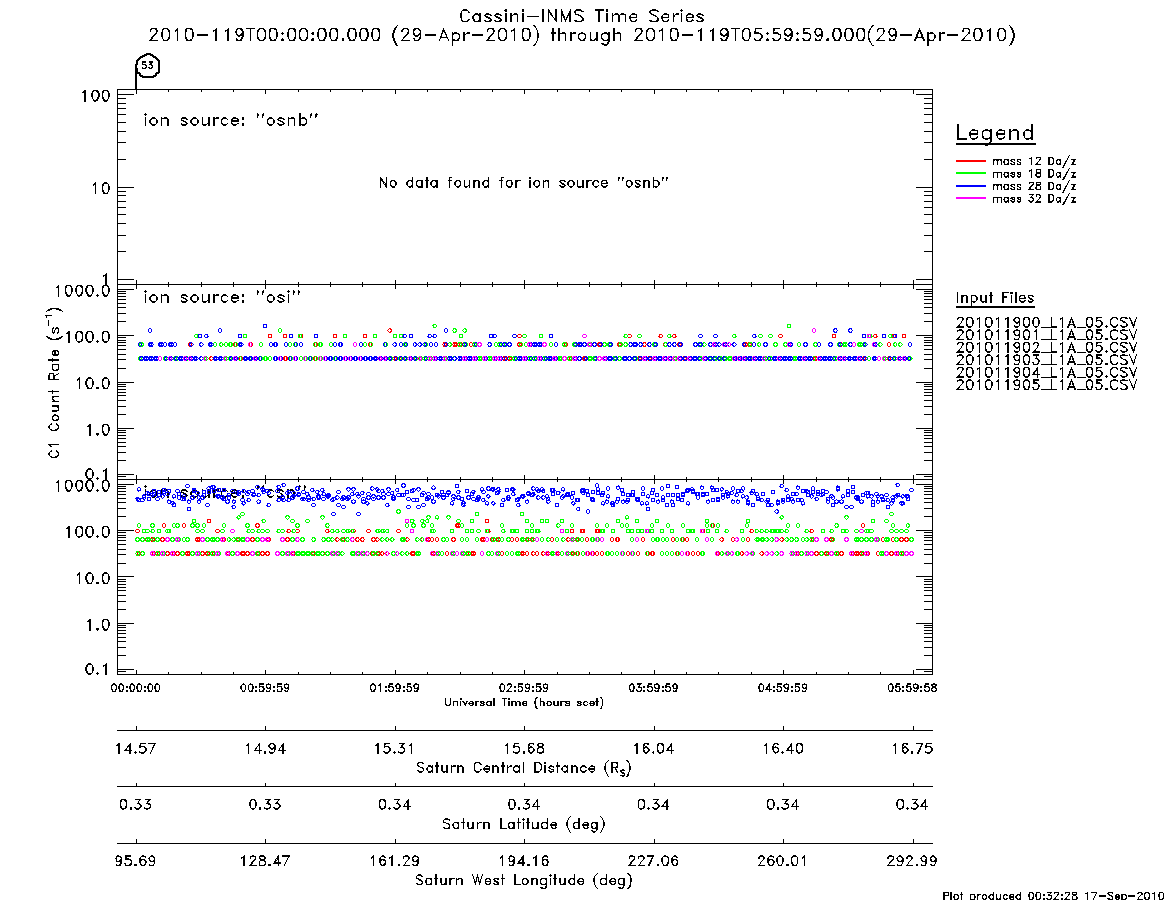1165x900 pixels.
Task: Click the ion source "osi" panel label
Action: tap(222, 297)
